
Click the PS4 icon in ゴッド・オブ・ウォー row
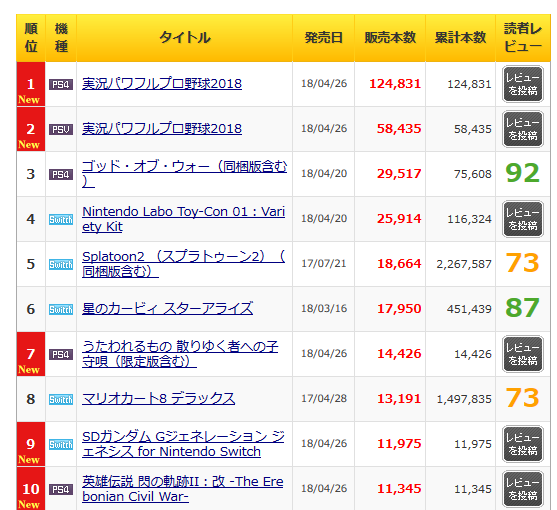(x=61, y=174)
